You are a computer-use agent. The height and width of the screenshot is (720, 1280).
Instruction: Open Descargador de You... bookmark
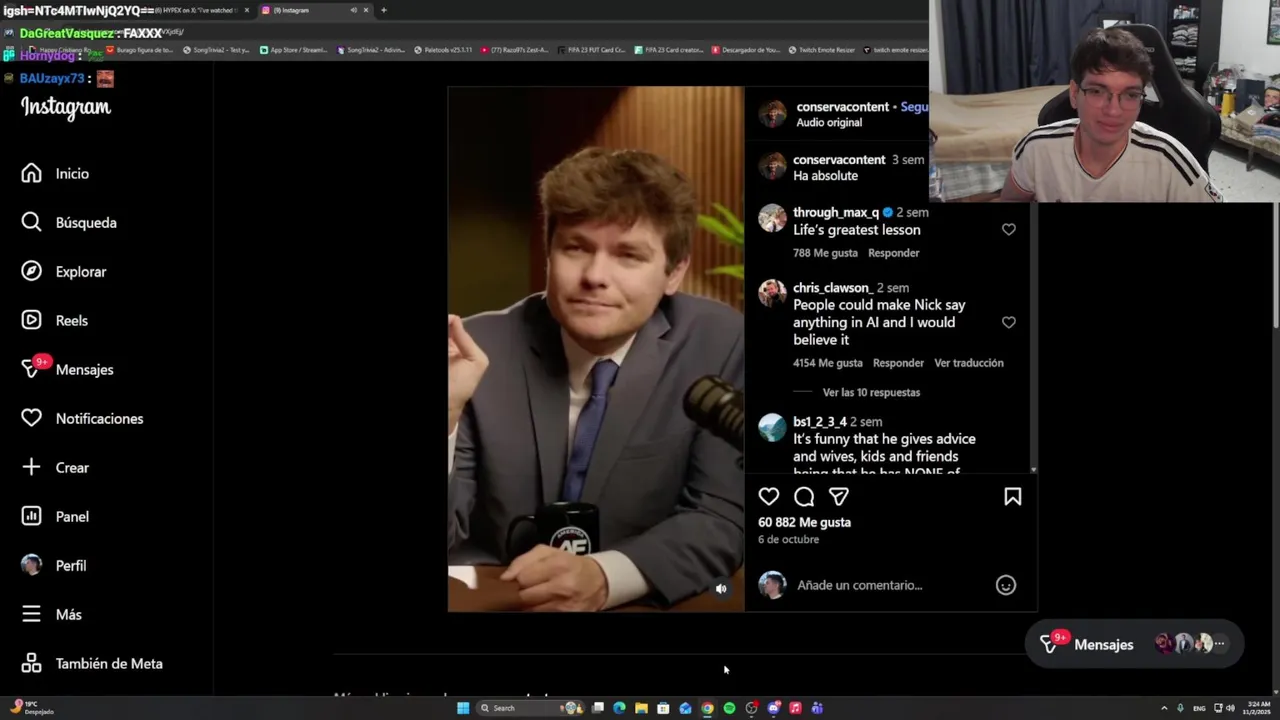(x=745, y=50)
